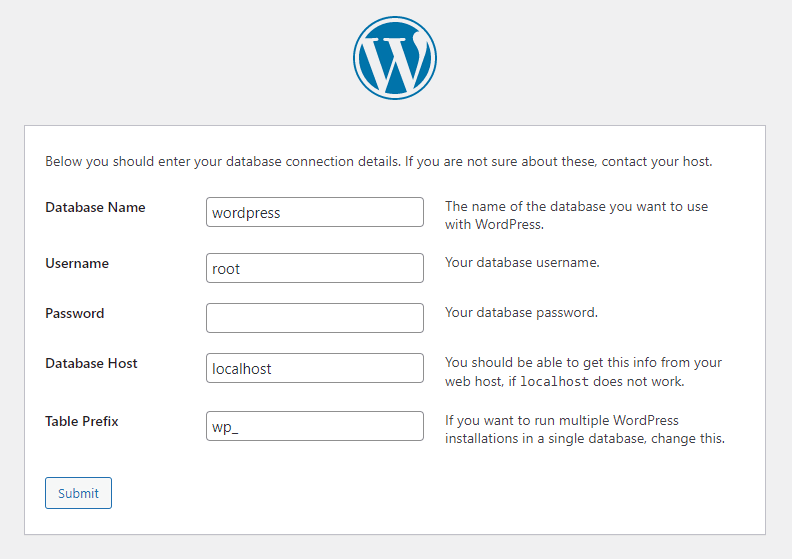Click the "Username" label text
The image size is (792, 559).
pyautogui.click(x=77, y=263)
